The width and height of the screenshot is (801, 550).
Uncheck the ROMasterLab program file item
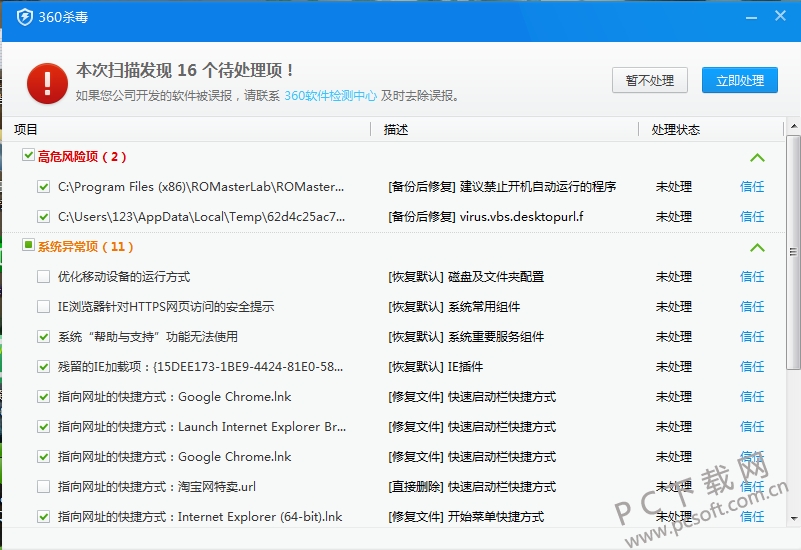(x=43, y=187)
